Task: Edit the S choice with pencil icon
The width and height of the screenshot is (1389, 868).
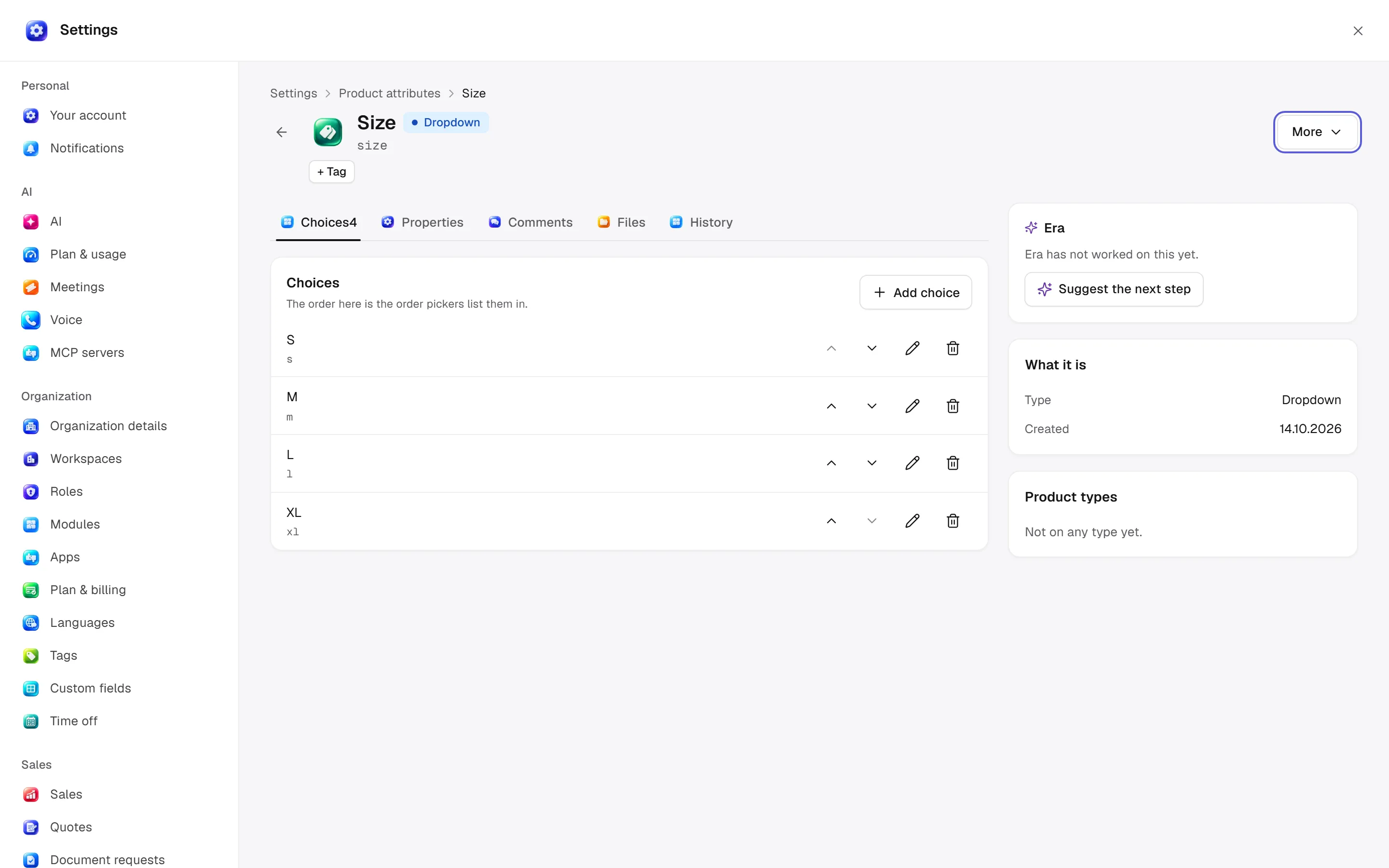Action: pyautogui.click(x=912, y=349)
